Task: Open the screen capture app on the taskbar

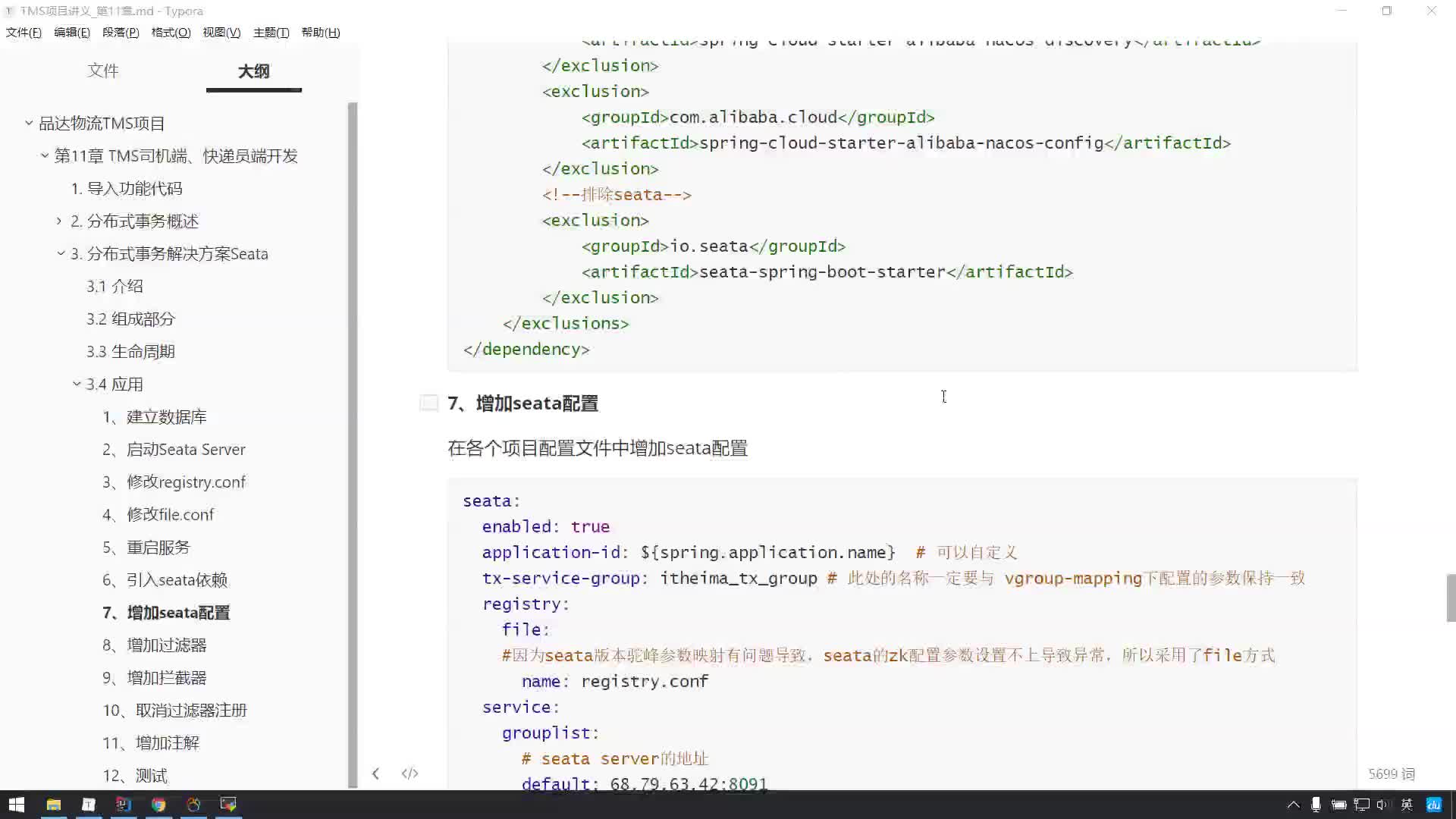Action: (x=228, y=805)
